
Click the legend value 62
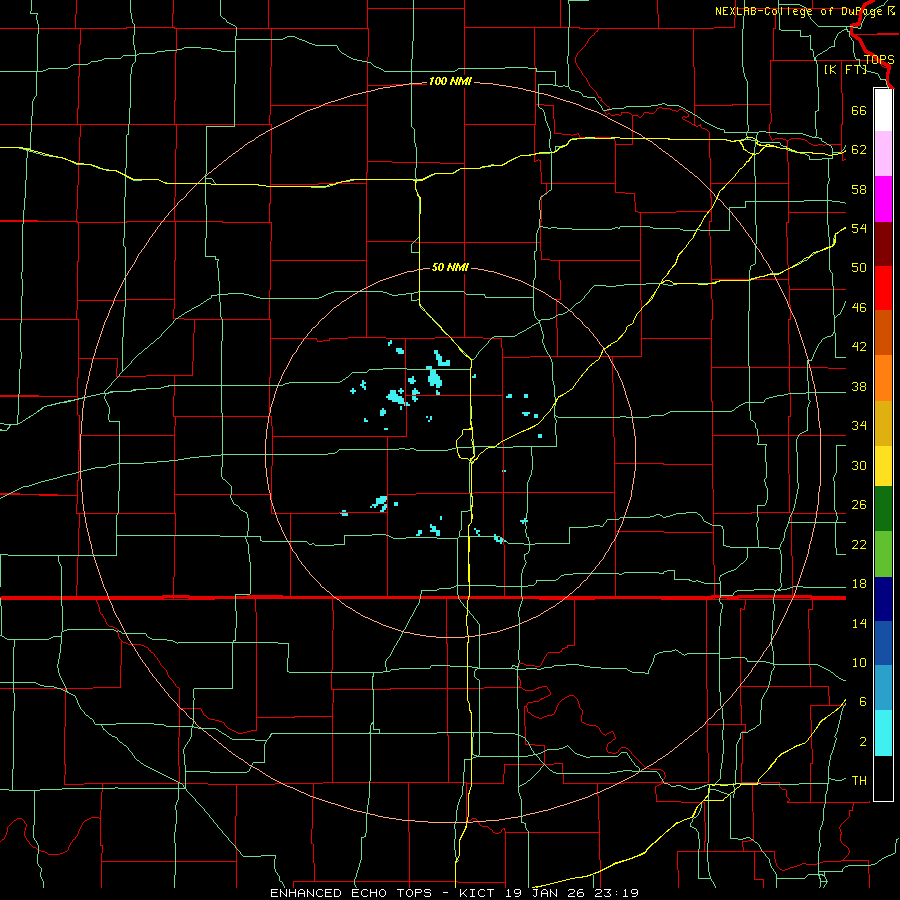click(859, 150)
